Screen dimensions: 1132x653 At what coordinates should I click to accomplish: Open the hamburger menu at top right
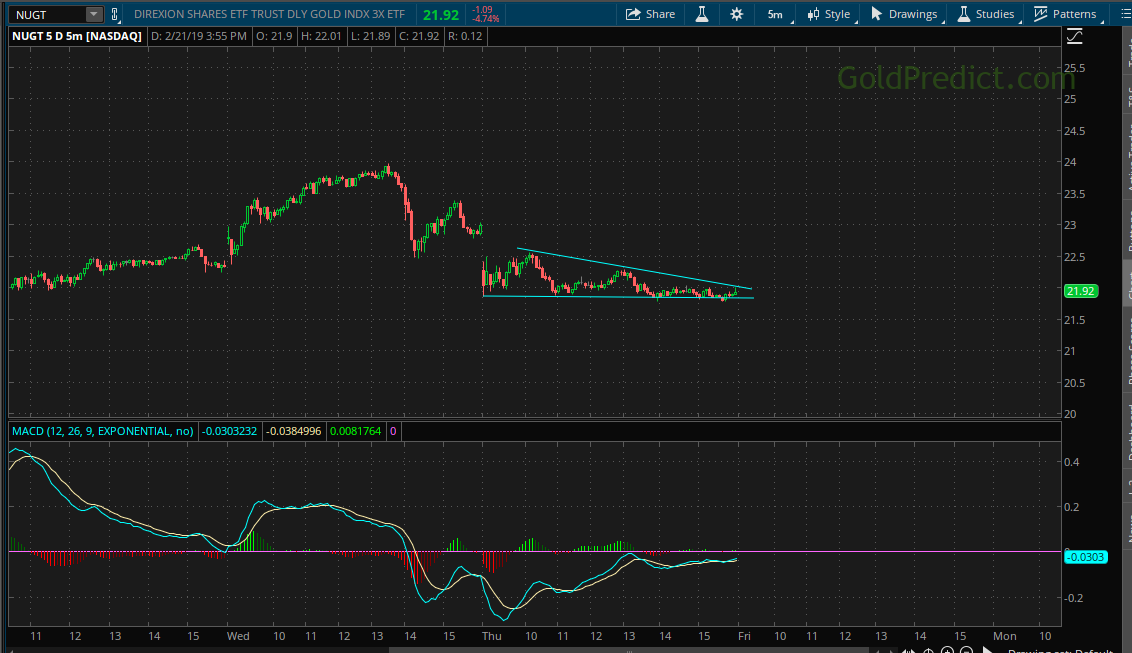pyautogui.click(x=1124, y=14)
